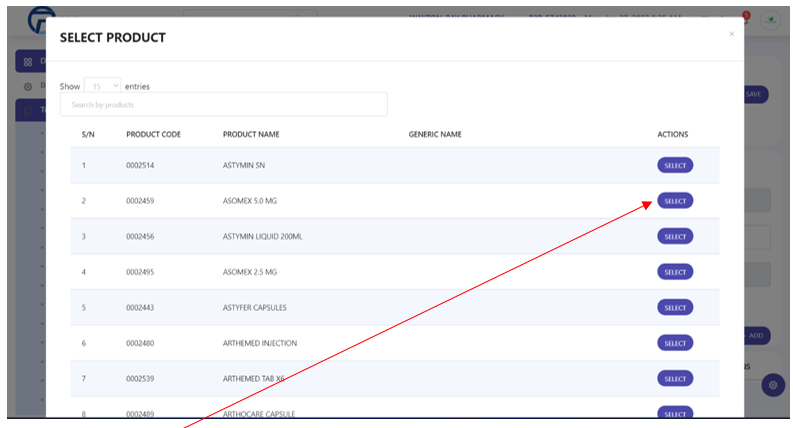Viewport: 793px width, 428px height.
Task: Open the dashboard grid icon in sidebar
Action: pos(28,62)
